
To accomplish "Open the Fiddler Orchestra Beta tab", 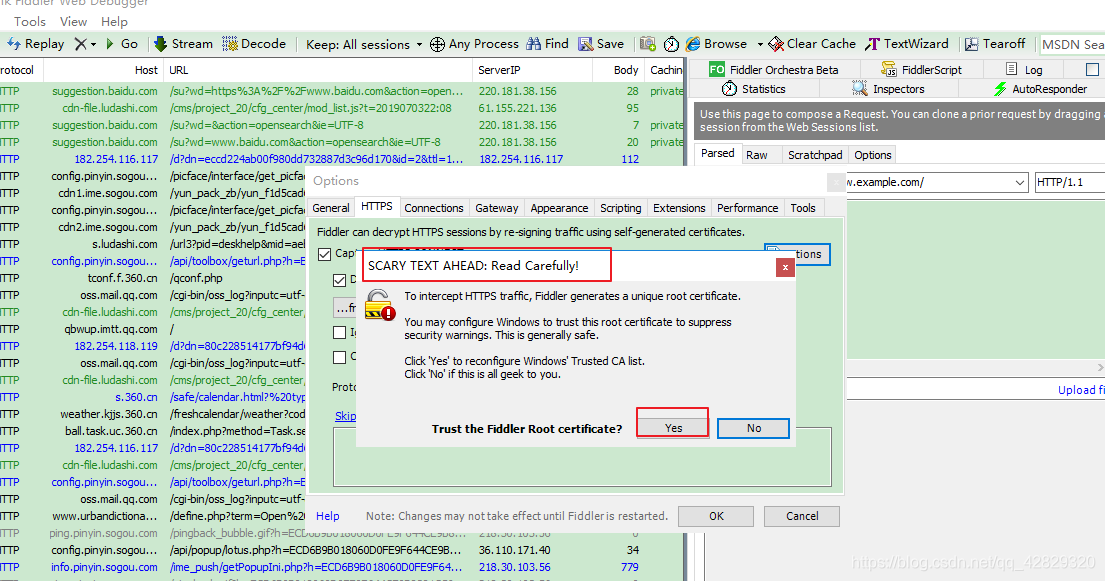I will coord(773,69).
